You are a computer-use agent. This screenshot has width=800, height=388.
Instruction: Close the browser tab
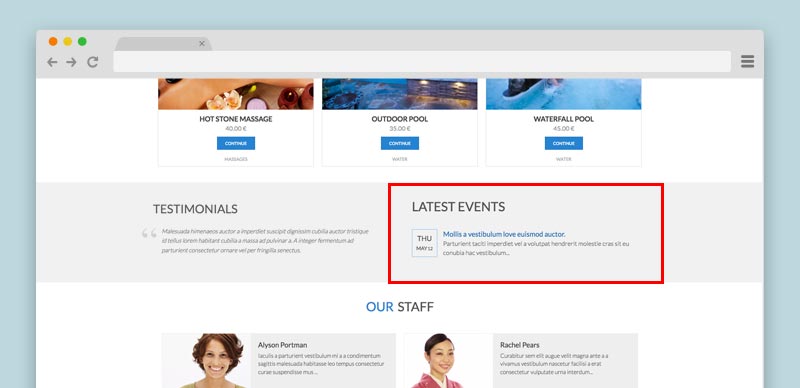202,44
